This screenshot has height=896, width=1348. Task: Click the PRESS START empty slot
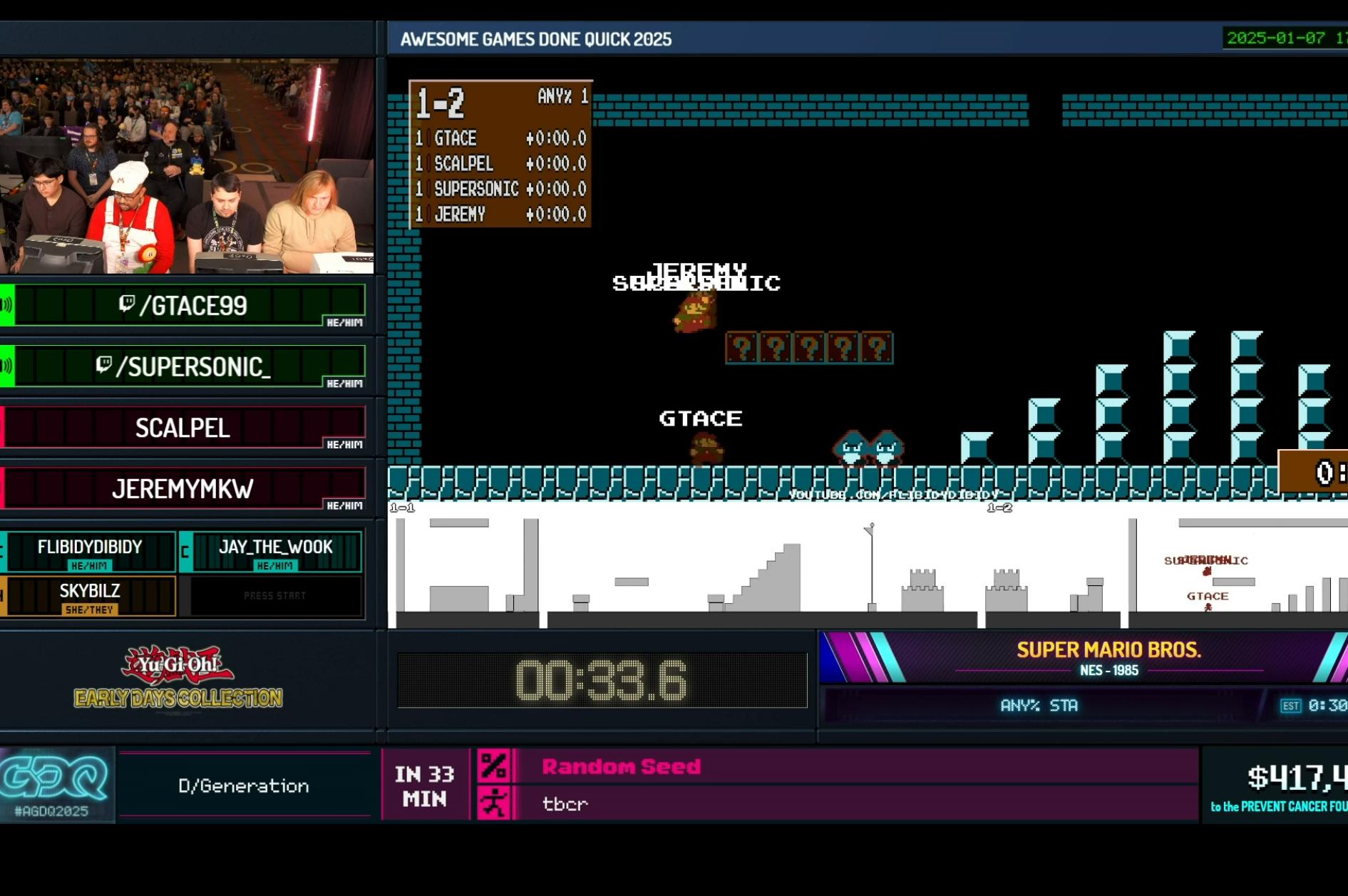click(x=274, y=596)
